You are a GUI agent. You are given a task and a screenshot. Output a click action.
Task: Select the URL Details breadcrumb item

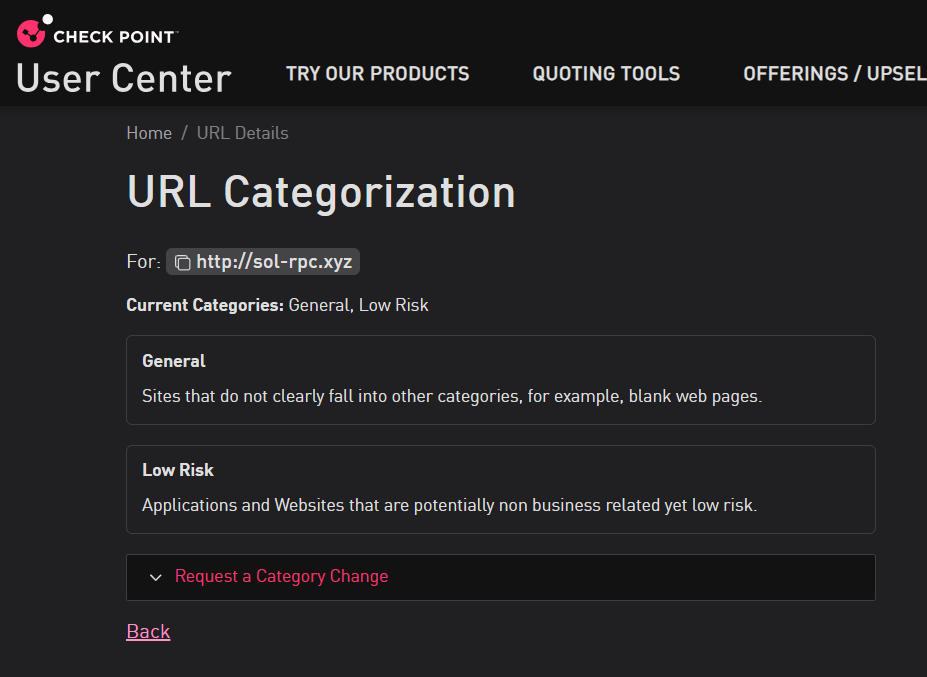(242, 133)
